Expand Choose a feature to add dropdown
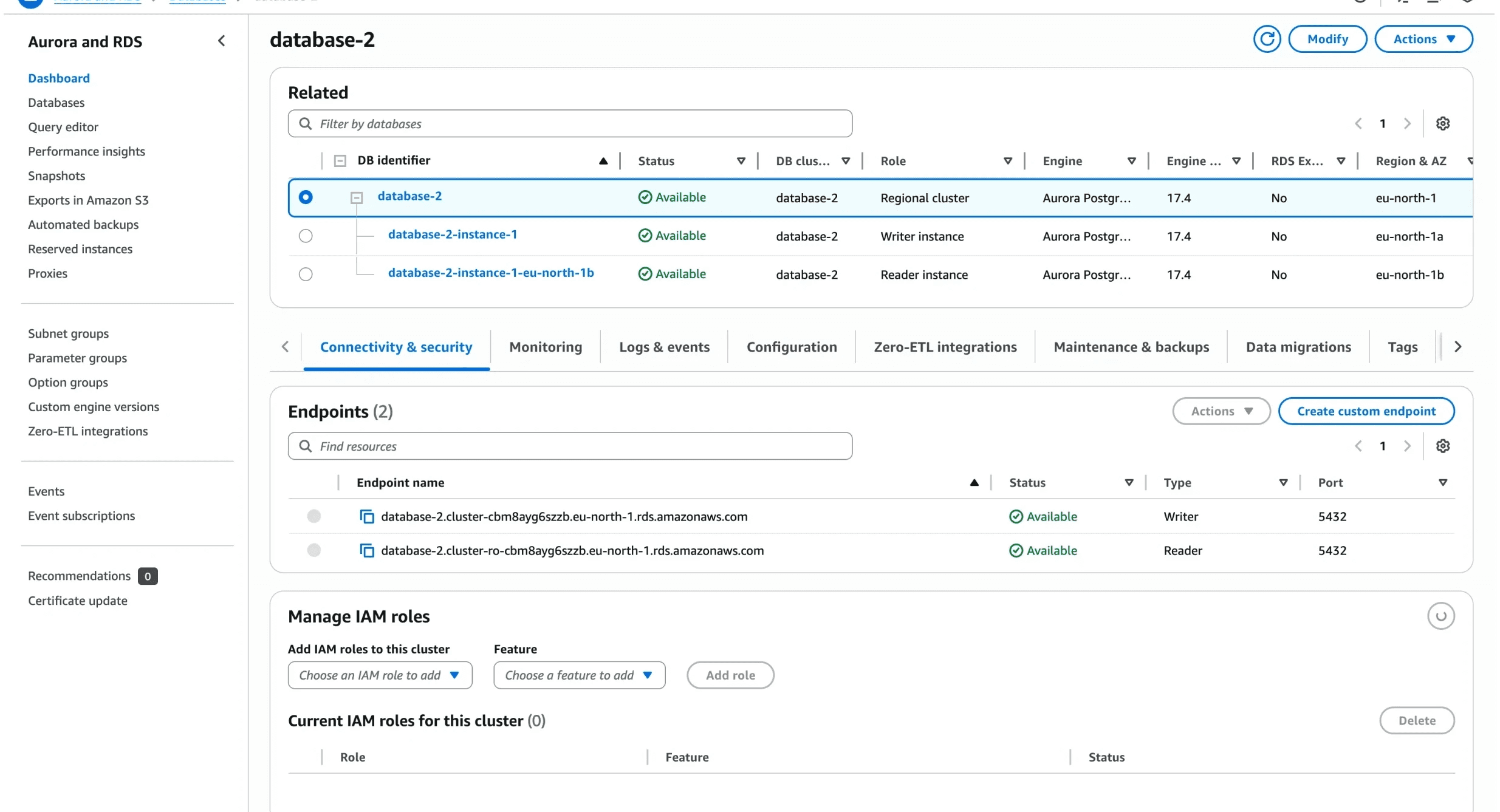The image size is (1500, 812). (579, 675)
